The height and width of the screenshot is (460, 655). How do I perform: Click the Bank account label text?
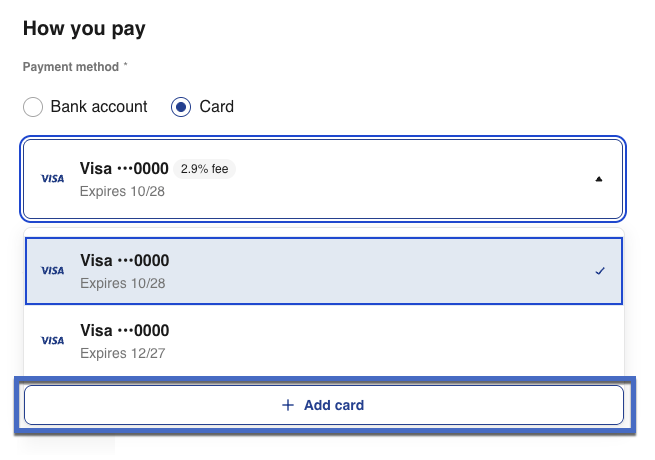click(x=99, y=106)
